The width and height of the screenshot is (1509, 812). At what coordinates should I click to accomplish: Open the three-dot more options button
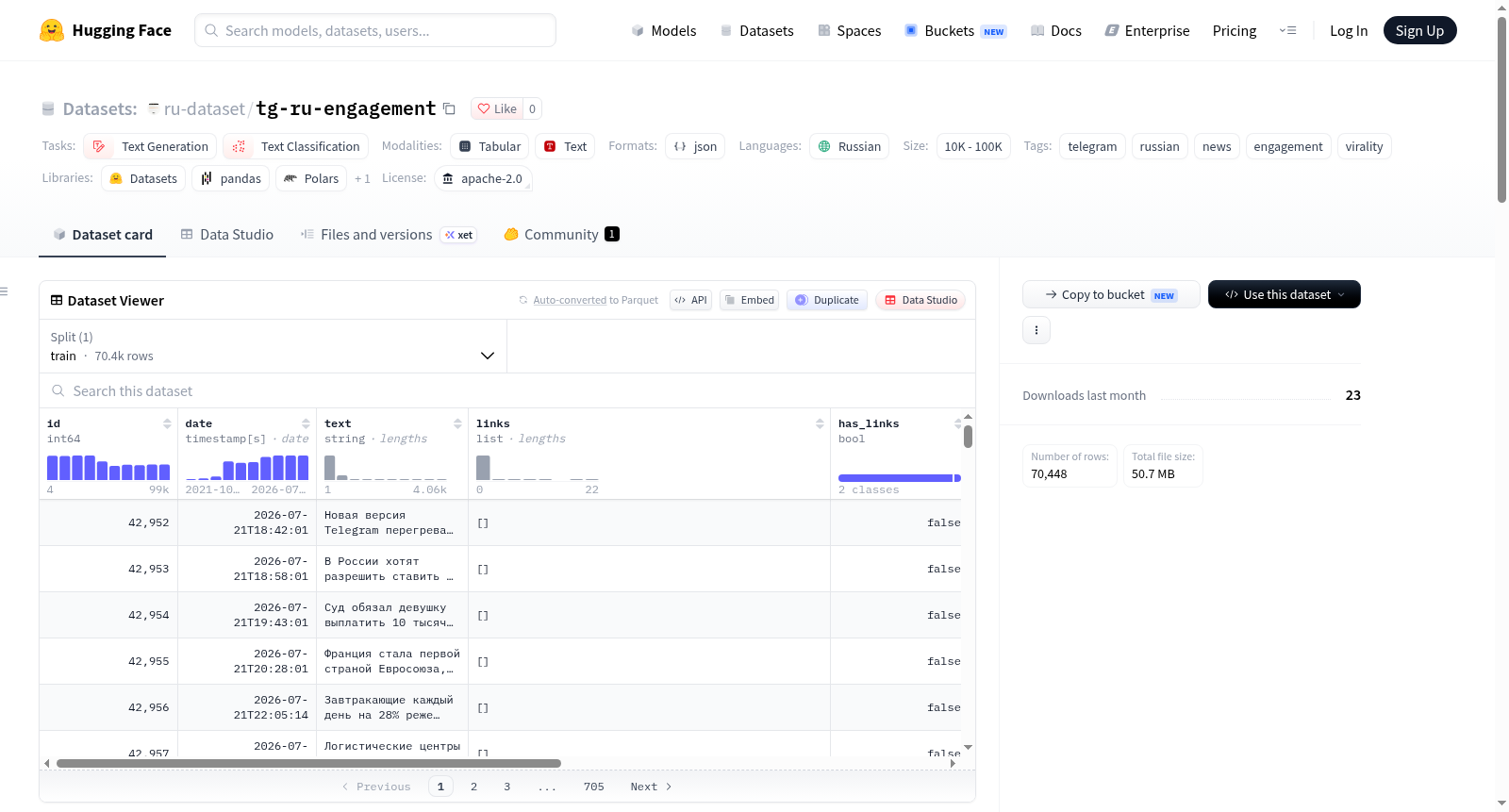coord(1036,330)
